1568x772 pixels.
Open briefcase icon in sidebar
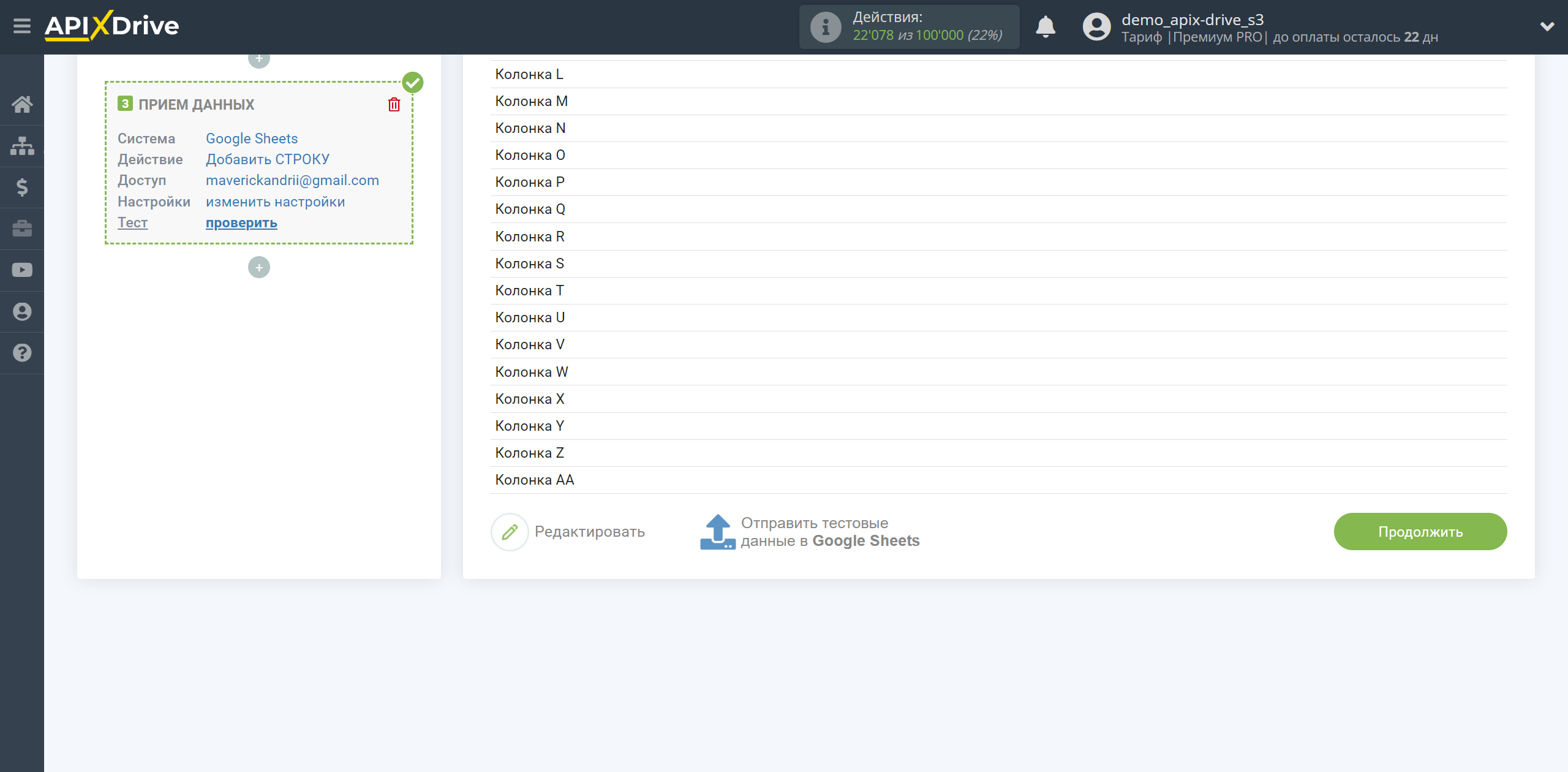[22, 229]
